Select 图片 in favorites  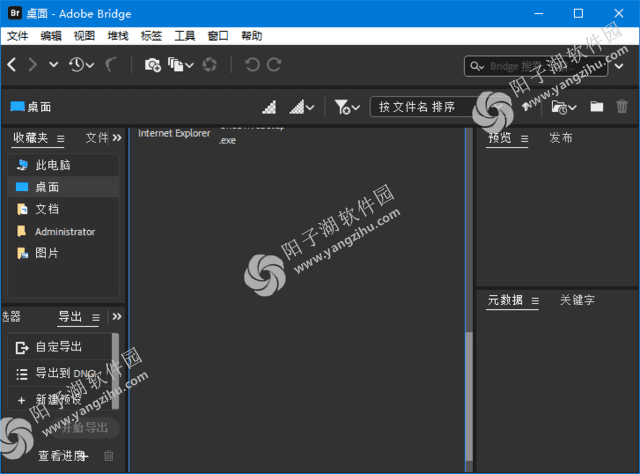click(x=64, y=253)
